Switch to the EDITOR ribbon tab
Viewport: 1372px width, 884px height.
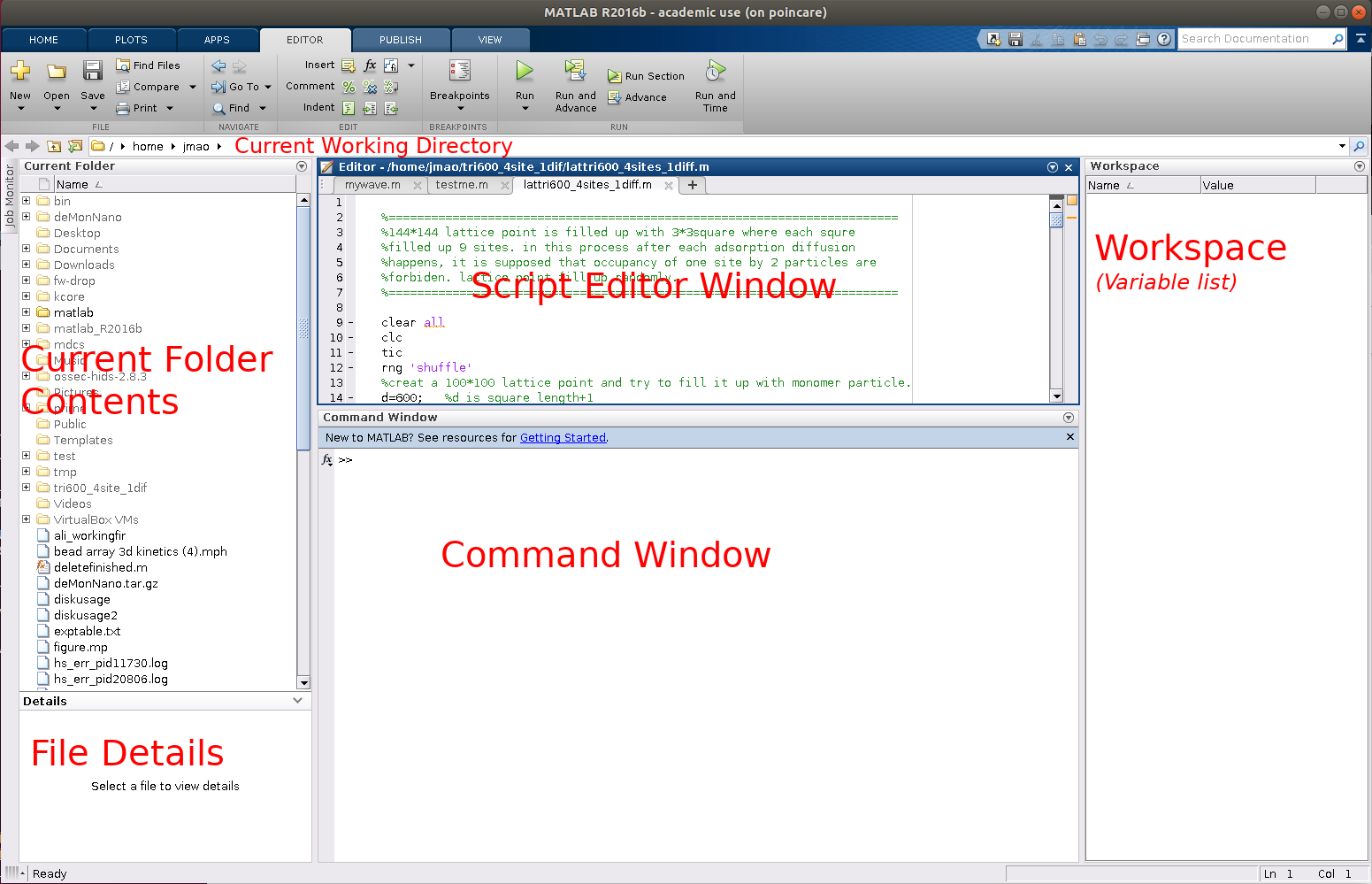[x=305, y=39]
